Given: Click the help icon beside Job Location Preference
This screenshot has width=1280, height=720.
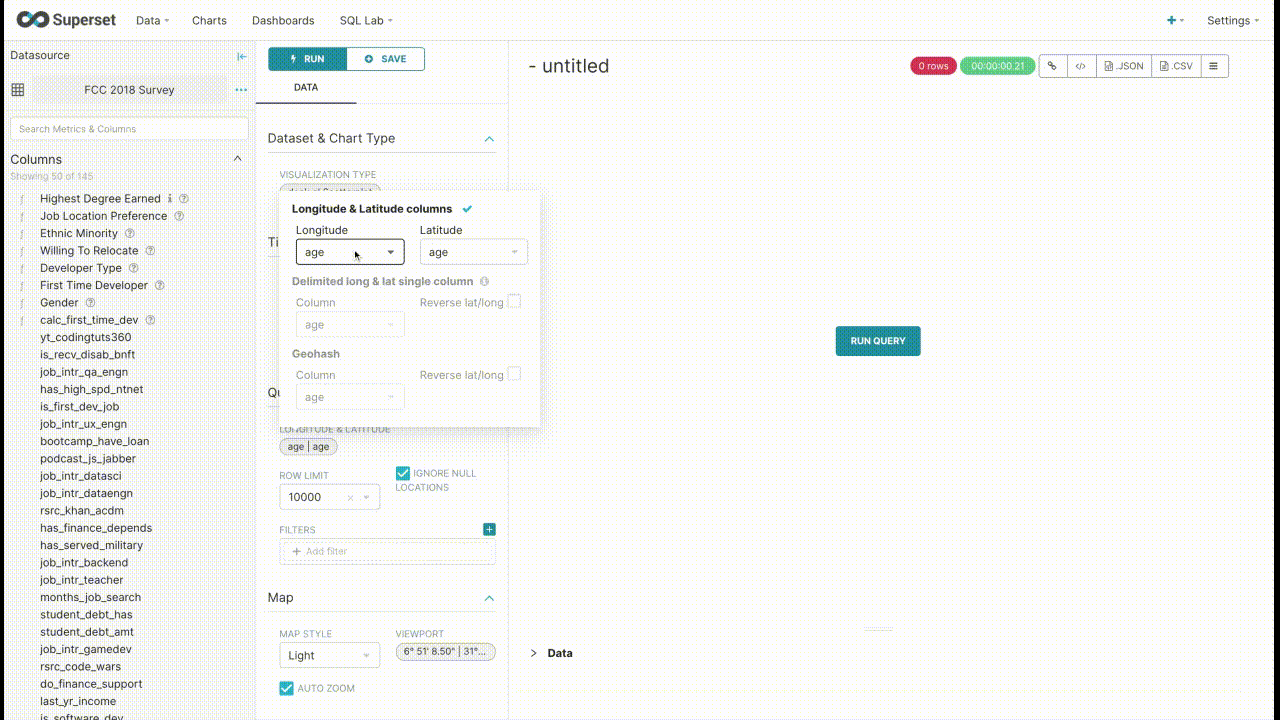Looking at the screenshot, I should point(180,216).
